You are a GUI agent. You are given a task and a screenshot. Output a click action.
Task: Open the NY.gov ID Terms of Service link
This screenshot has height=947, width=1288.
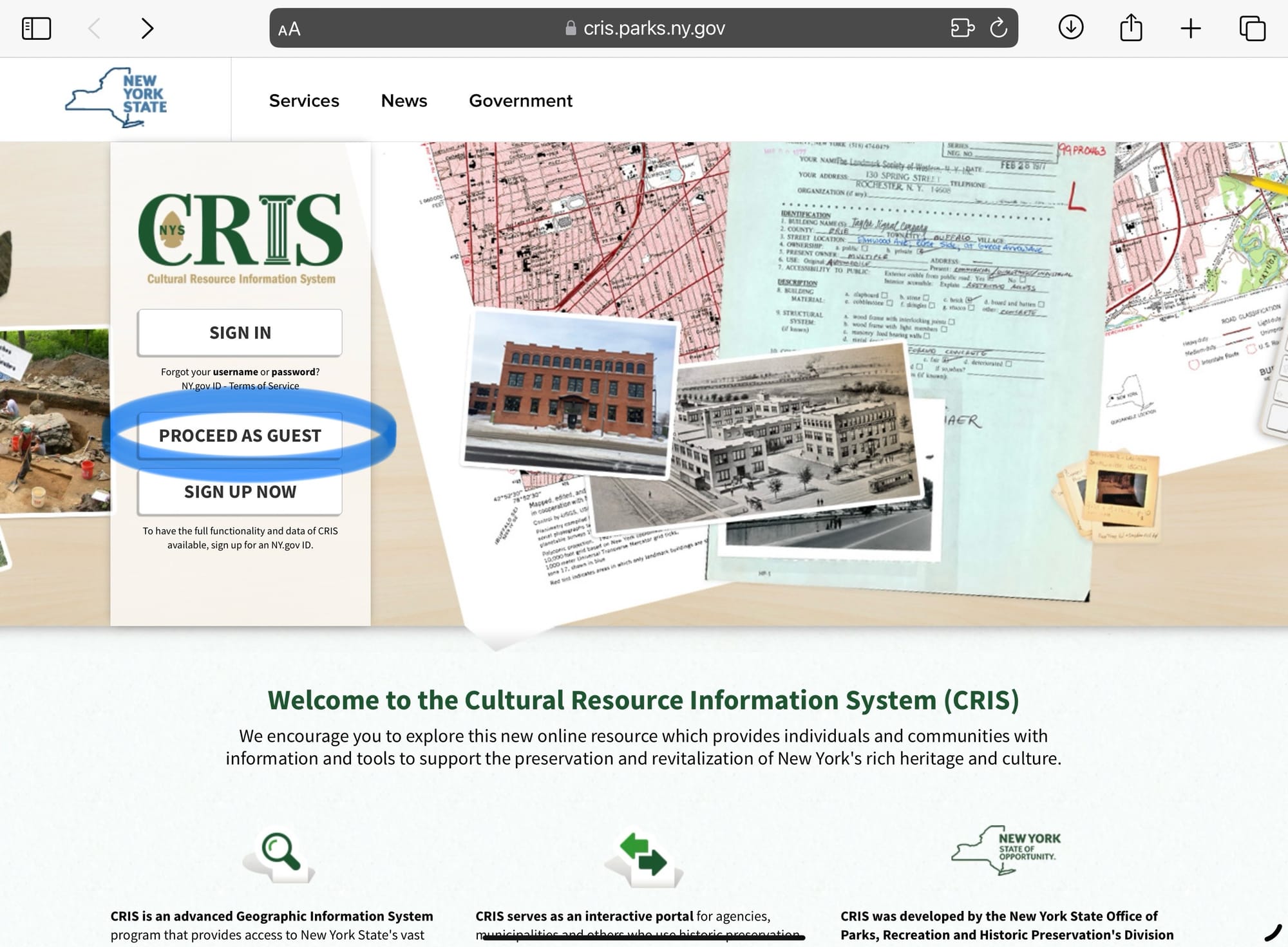tap(240, 386)
